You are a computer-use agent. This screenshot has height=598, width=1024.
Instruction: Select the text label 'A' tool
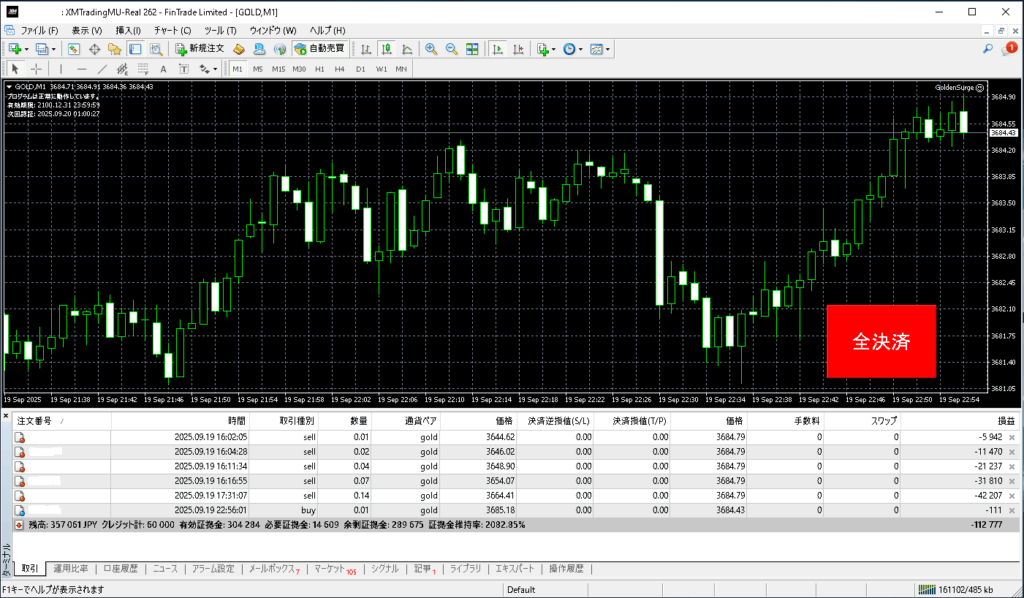pos(163,69)
